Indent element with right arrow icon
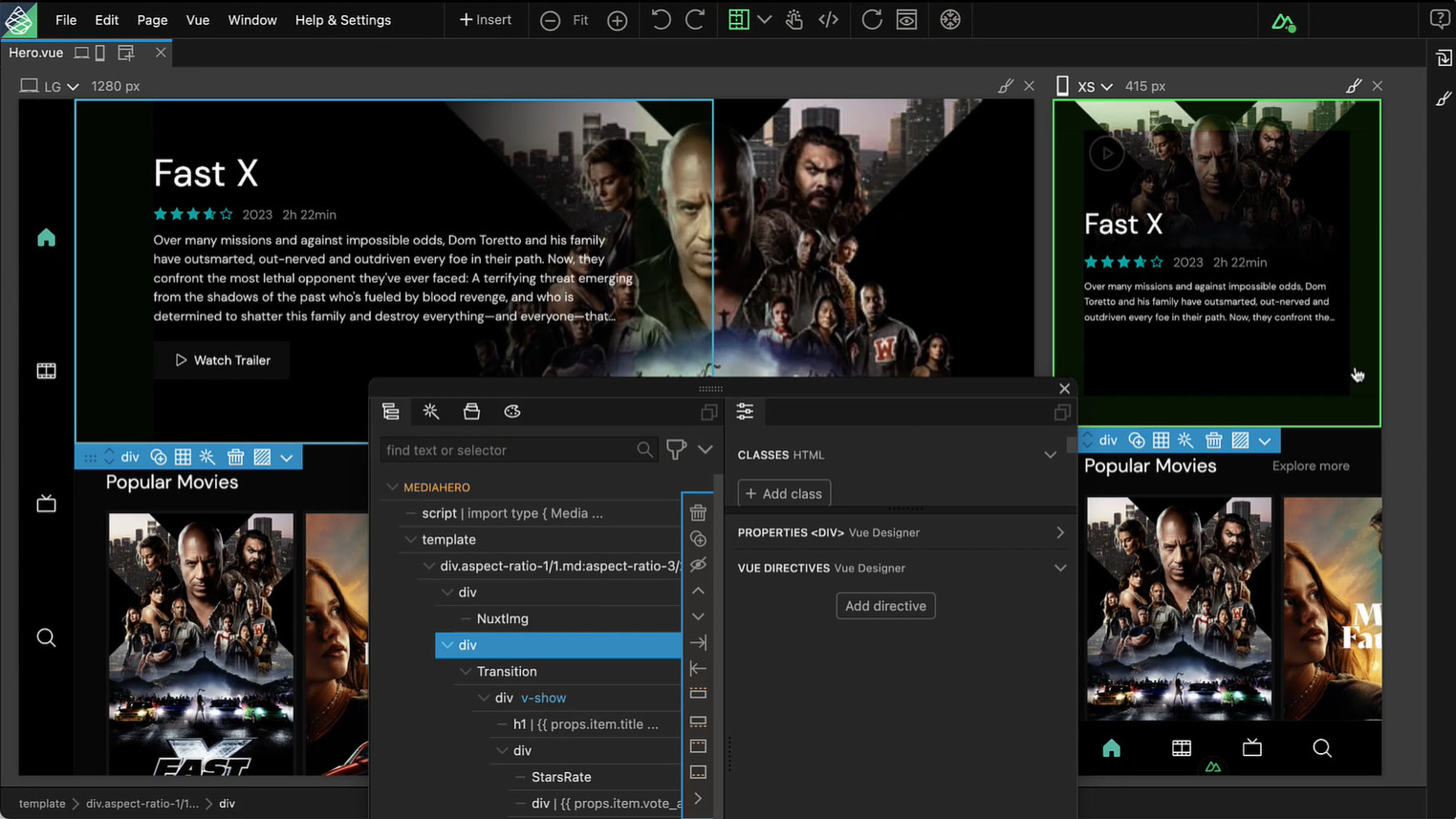Viewport: 1456px width, 819px height. pyautogui.click(x=698, y=642)
